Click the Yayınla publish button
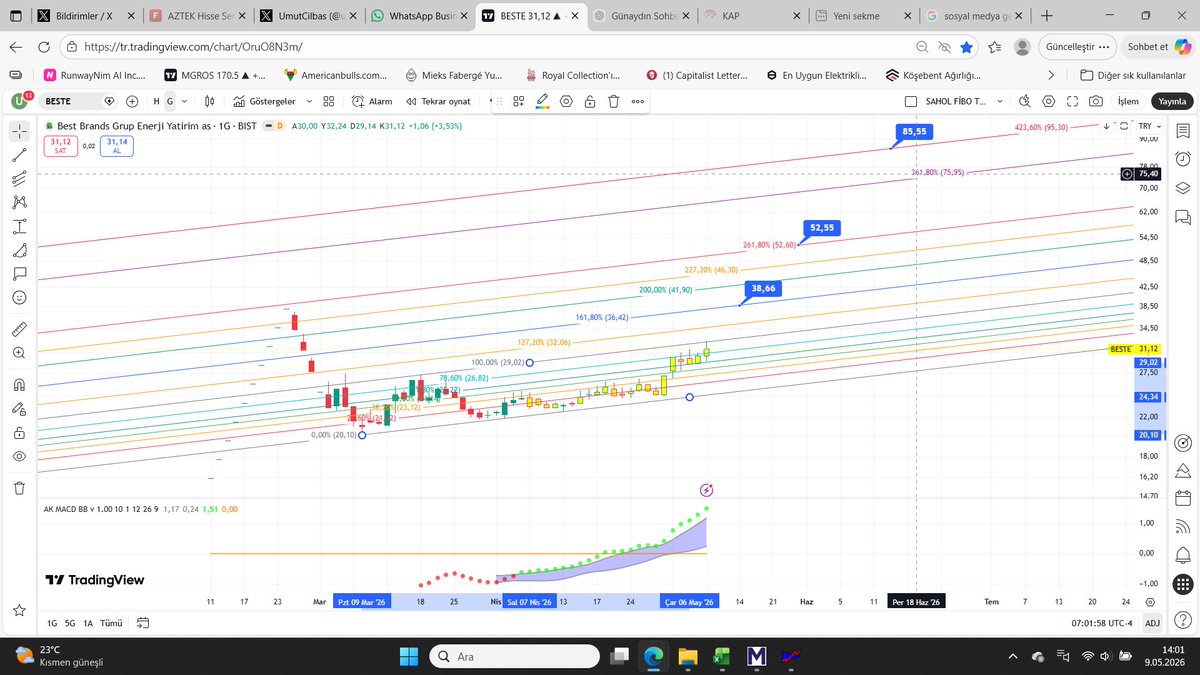 (x=1171, y=101)
